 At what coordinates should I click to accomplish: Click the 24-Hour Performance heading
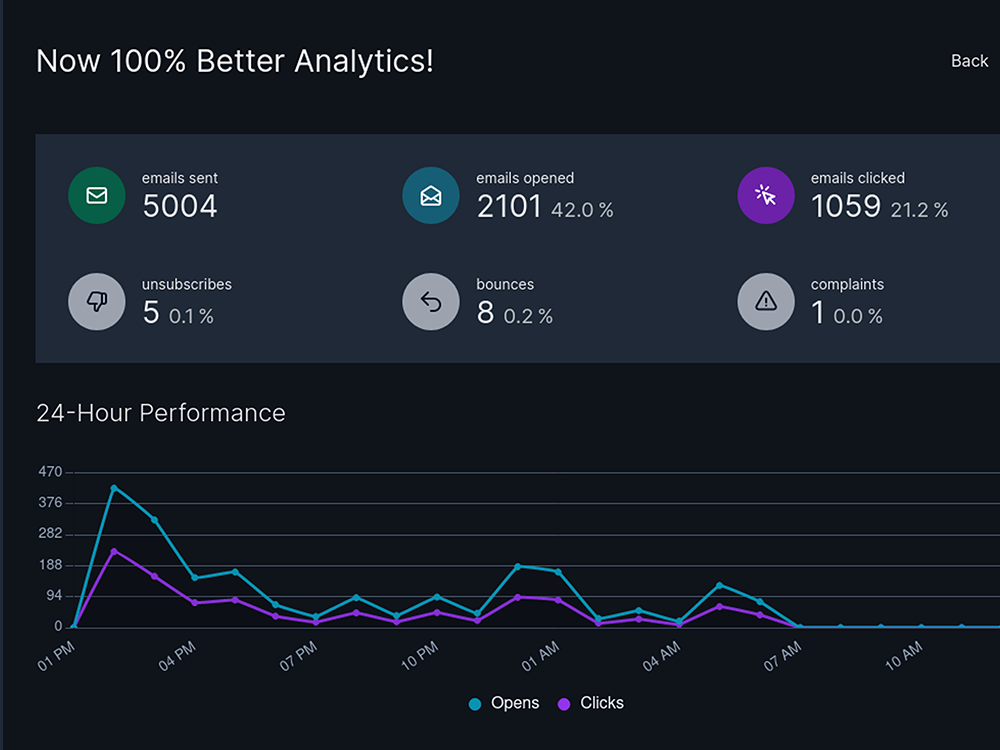161,413
